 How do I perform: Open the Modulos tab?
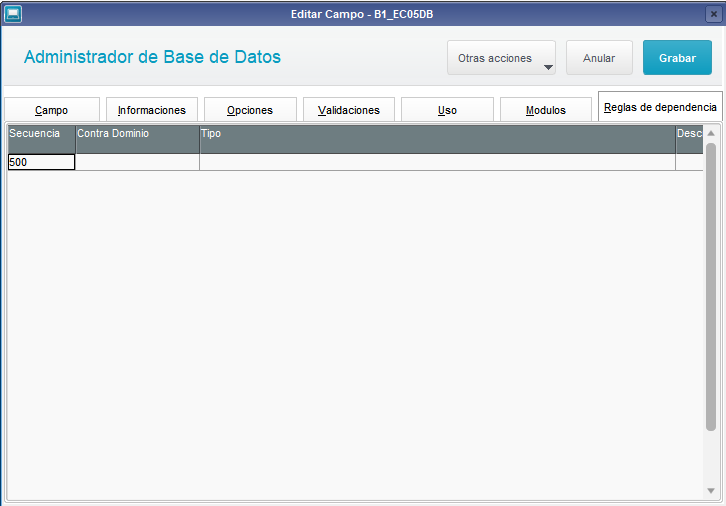tap(546, 110)
